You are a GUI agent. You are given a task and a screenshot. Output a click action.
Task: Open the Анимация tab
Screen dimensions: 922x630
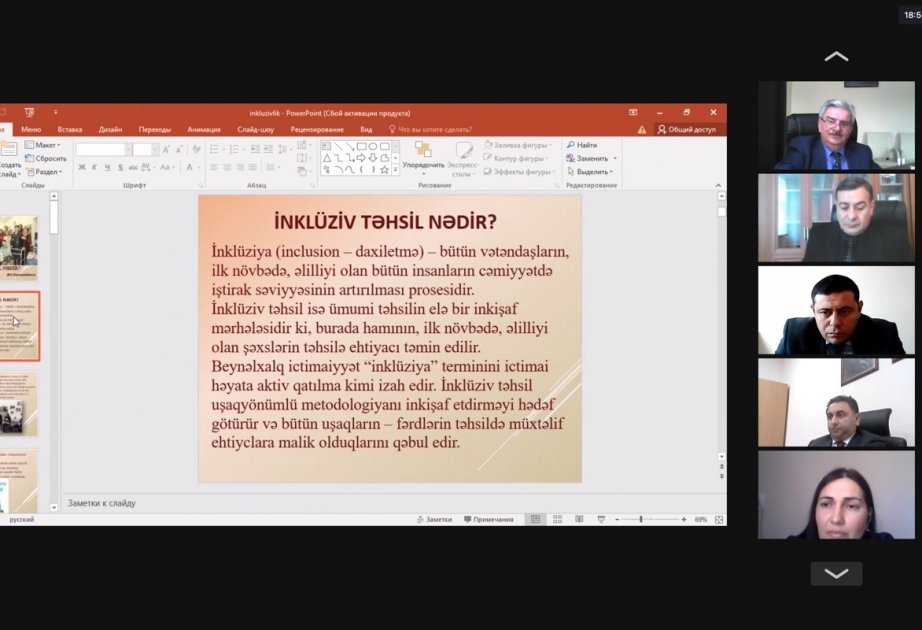coord(204,129)
